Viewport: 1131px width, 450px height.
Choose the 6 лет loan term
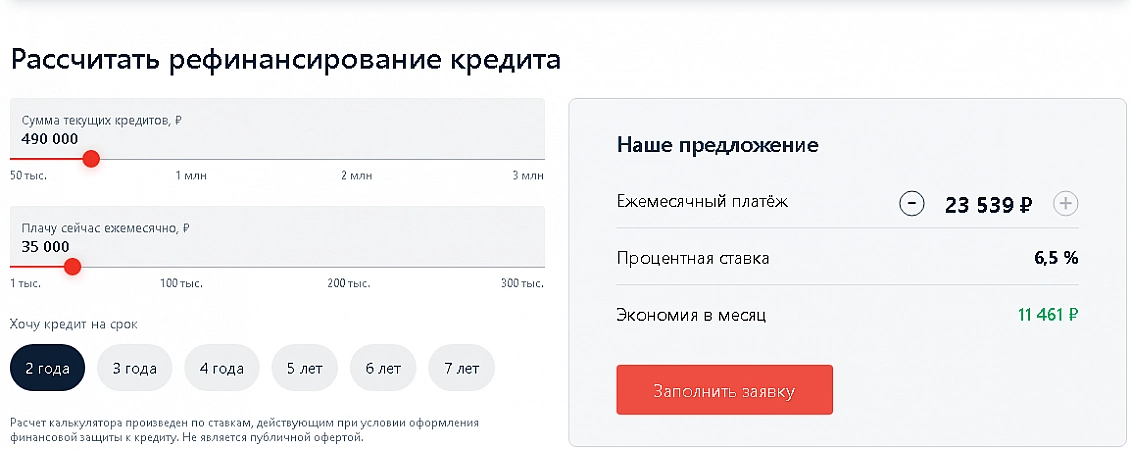(x=383, y=368)
